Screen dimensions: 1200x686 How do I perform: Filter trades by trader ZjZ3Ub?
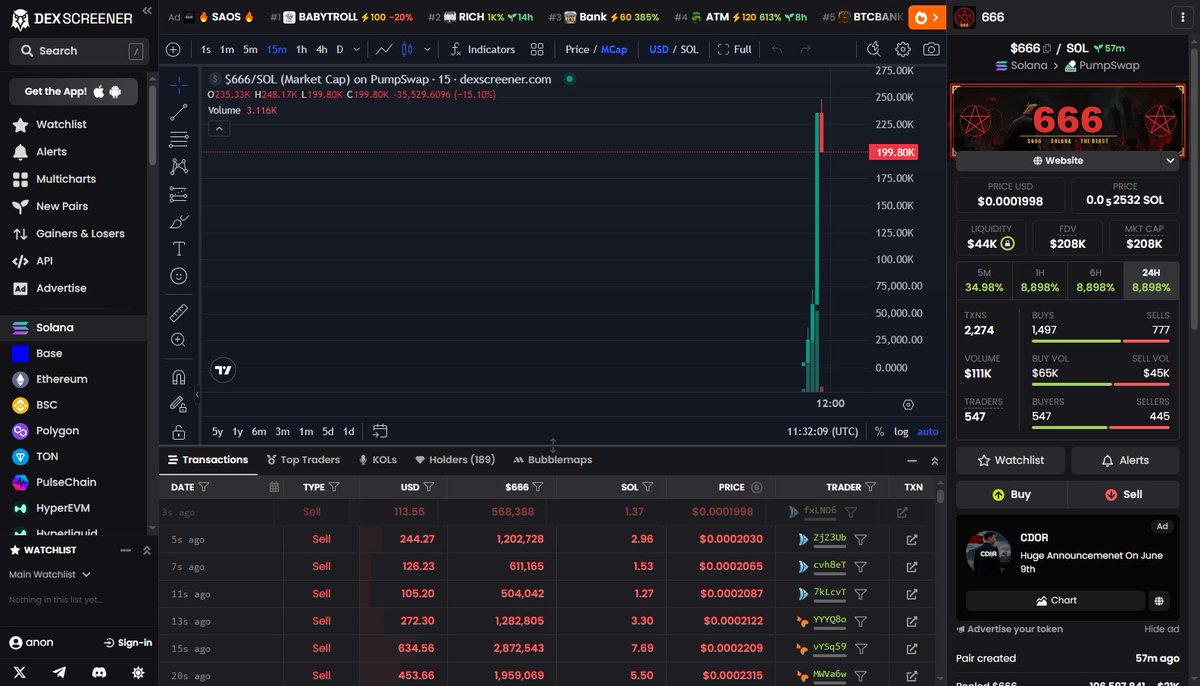click(x=860, y=539)
